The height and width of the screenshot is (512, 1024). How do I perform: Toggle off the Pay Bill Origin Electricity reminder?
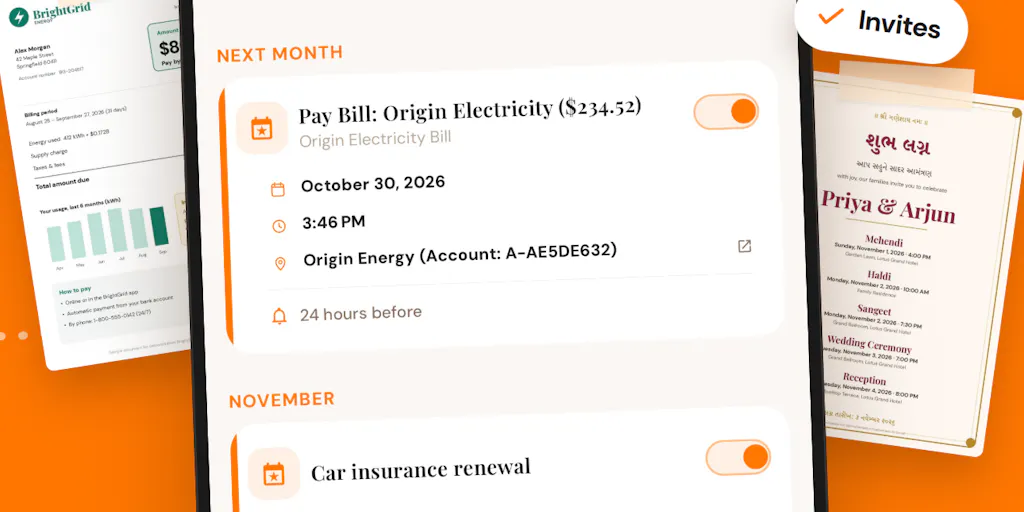(x=726, y=112)
